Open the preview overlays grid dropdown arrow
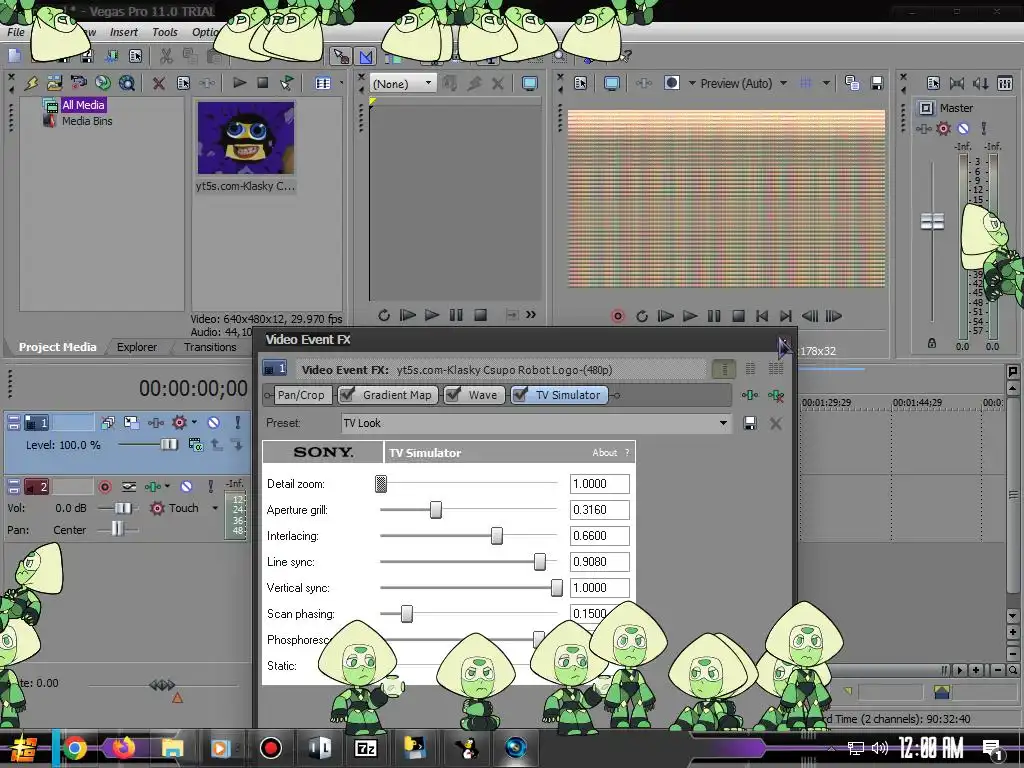This screenshot has width=1024, height=768. coord(826,84)
